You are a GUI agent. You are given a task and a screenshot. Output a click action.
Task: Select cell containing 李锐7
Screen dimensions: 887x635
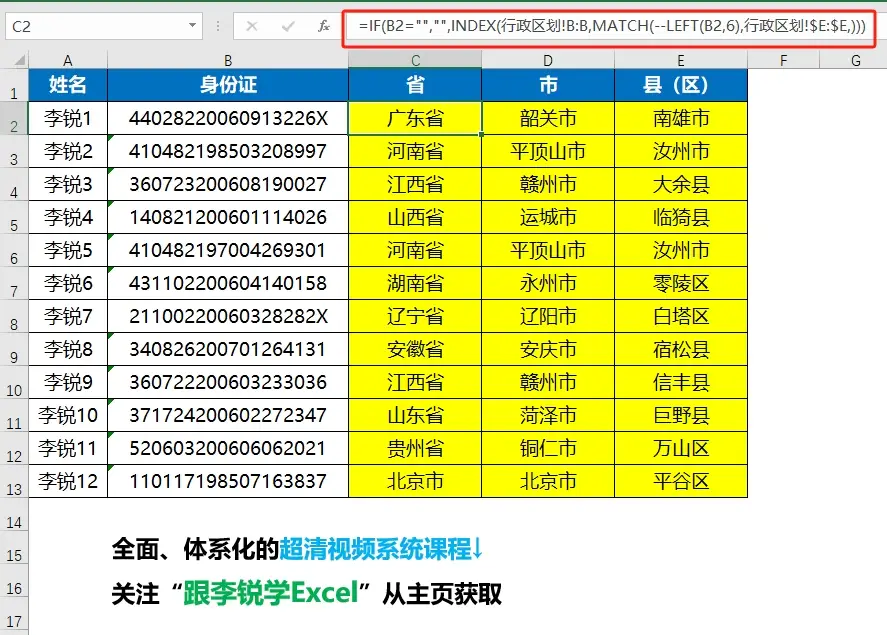tap(68, 316)
